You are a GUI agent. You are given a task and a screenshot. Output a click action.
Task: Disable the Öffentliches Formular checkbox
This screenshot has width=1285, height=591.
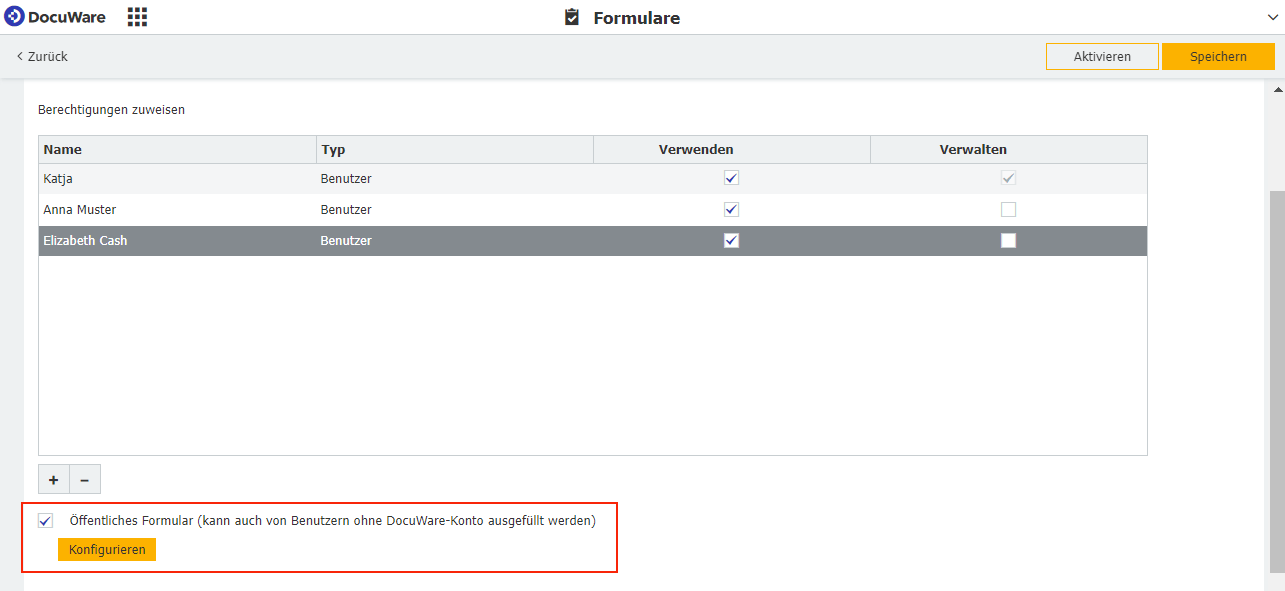point(46,521)
